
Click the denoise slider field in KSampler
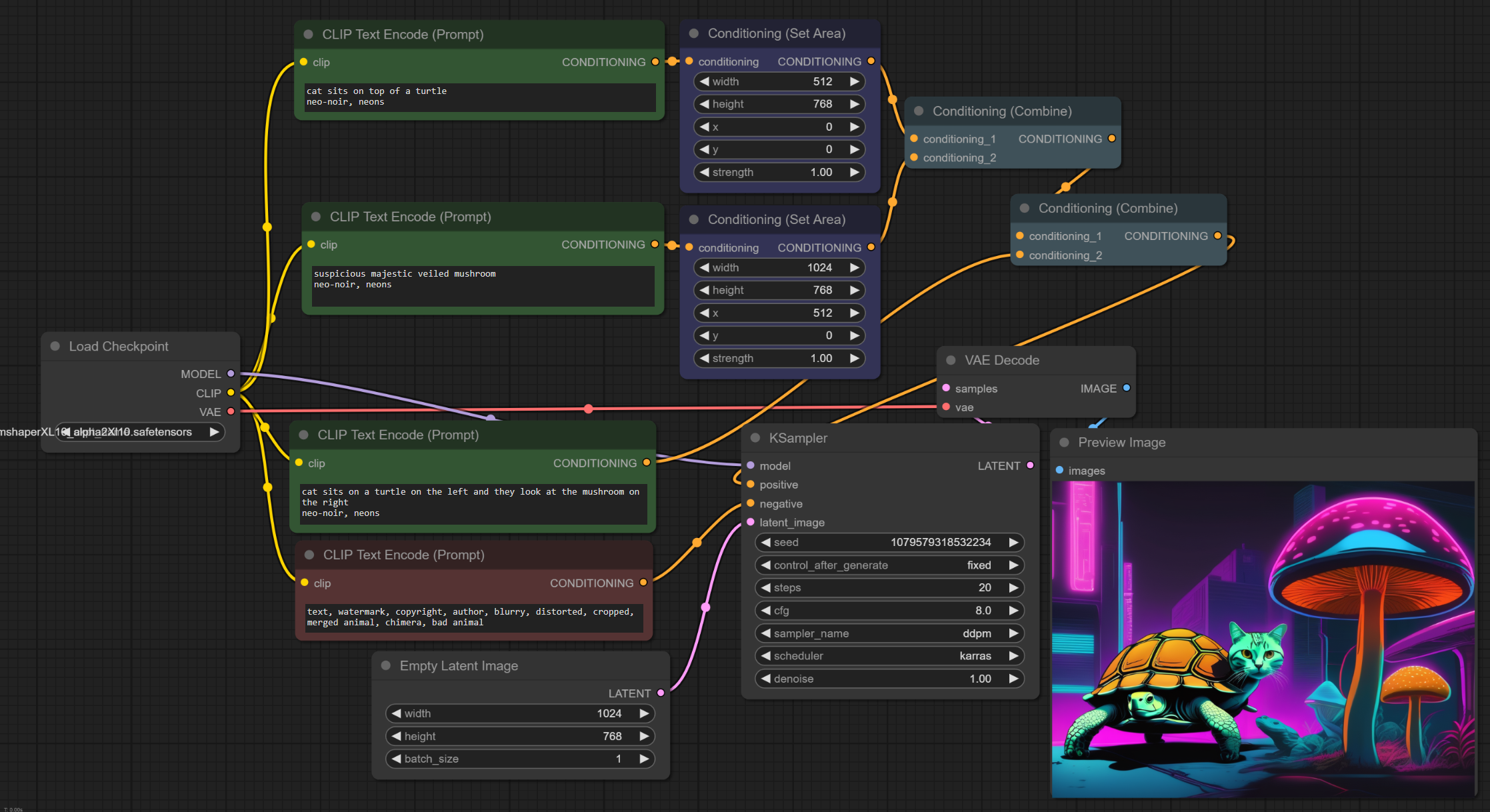coord(889,679)
